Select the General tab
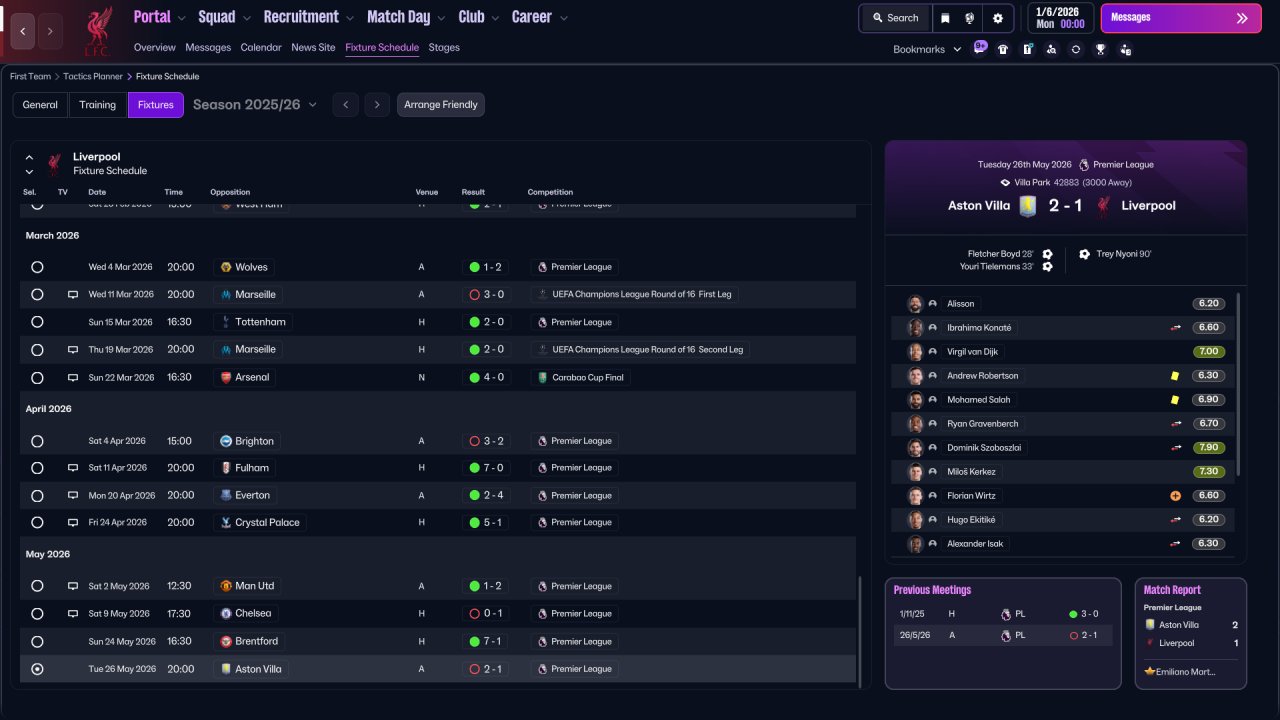This screenshot has height=720, width=1280. pos(40,105)
